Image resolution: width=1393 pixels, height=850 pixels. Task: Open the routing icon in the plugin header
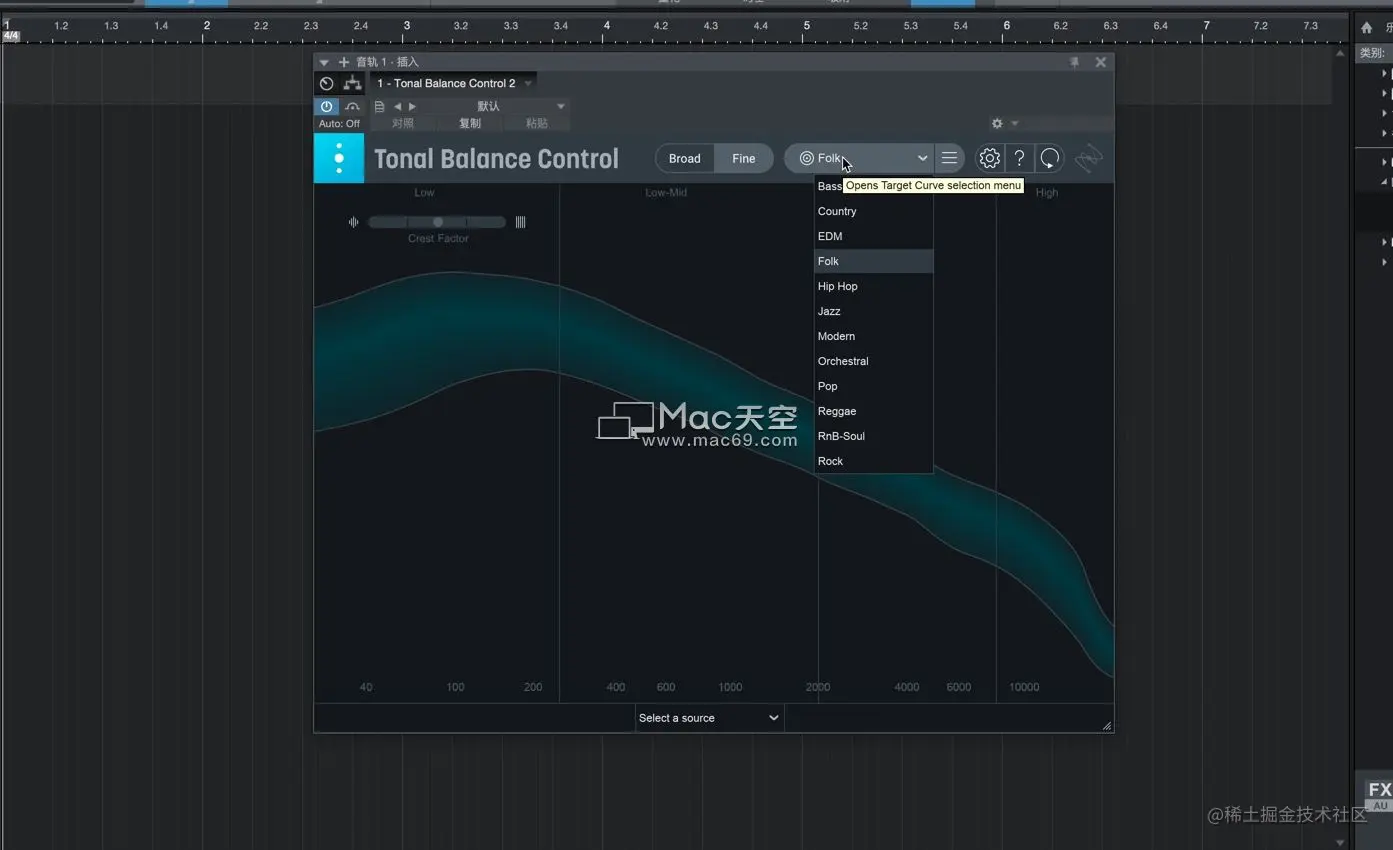click(352, 83)
